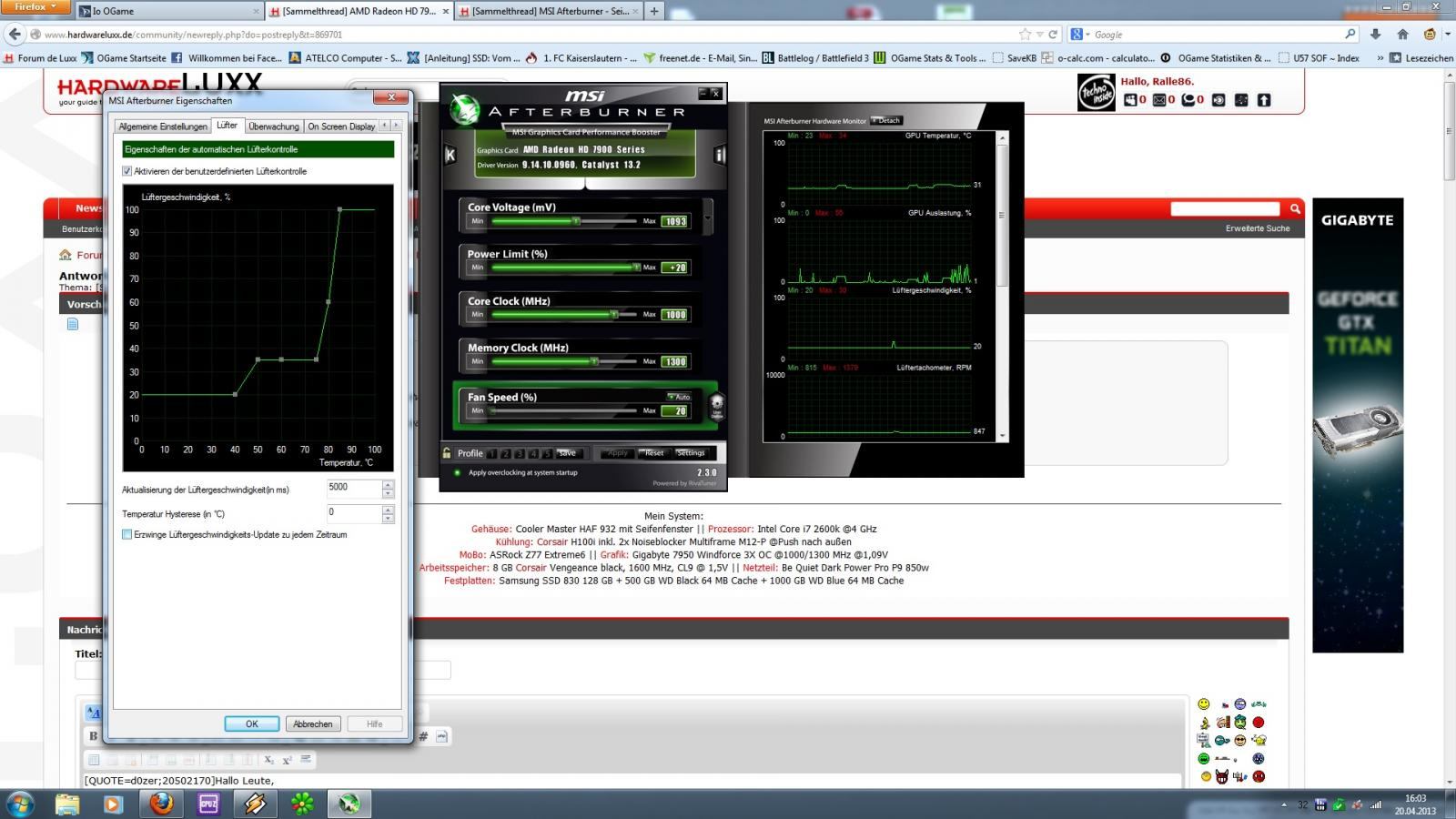The image size is (1456, 819).
Task: Select the Lüfter tab
Action: pos(227,126)
